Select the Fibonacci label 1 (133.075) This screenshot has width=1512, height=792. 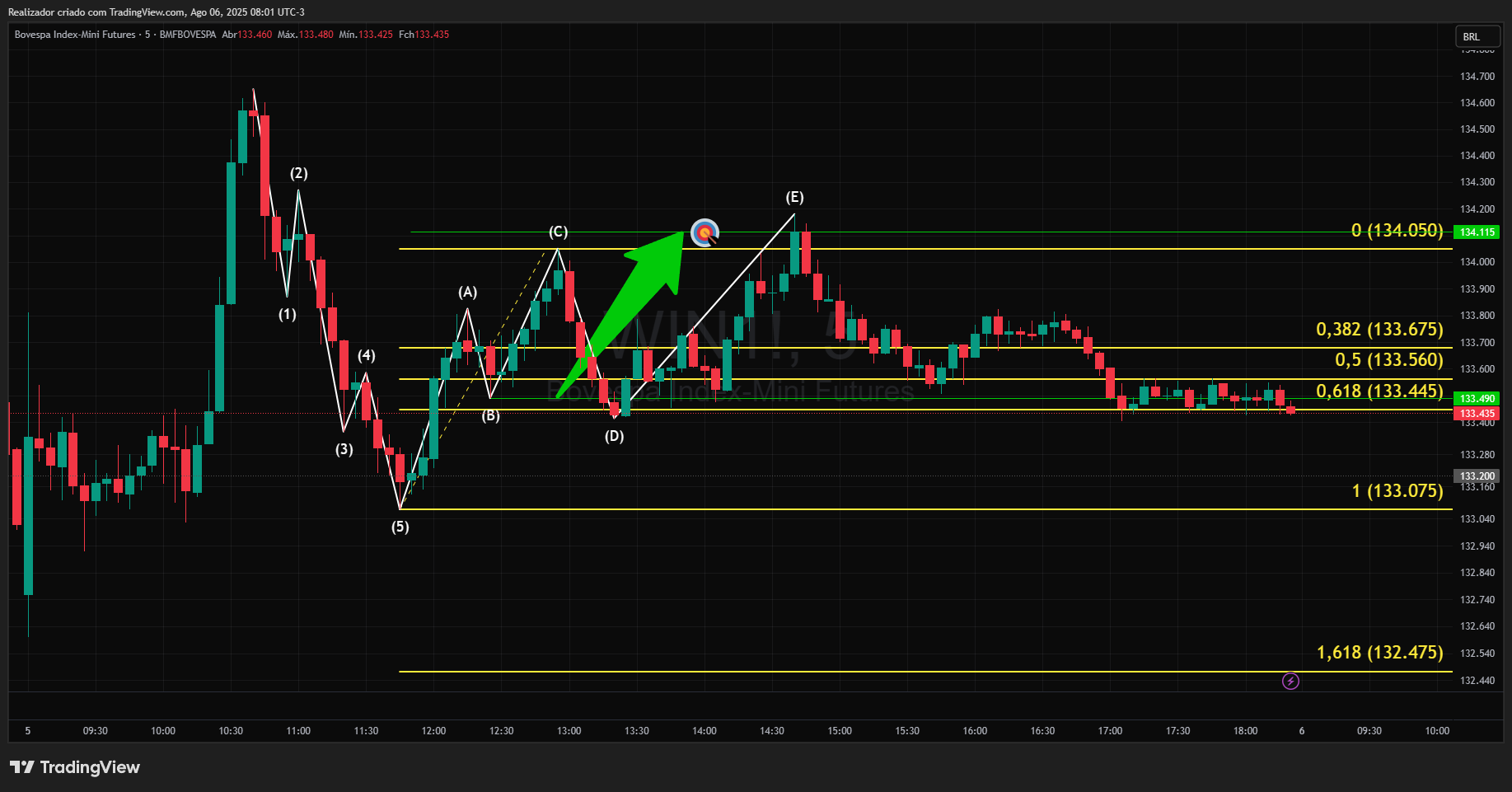pyautogui.click(x=1397, y=491)
